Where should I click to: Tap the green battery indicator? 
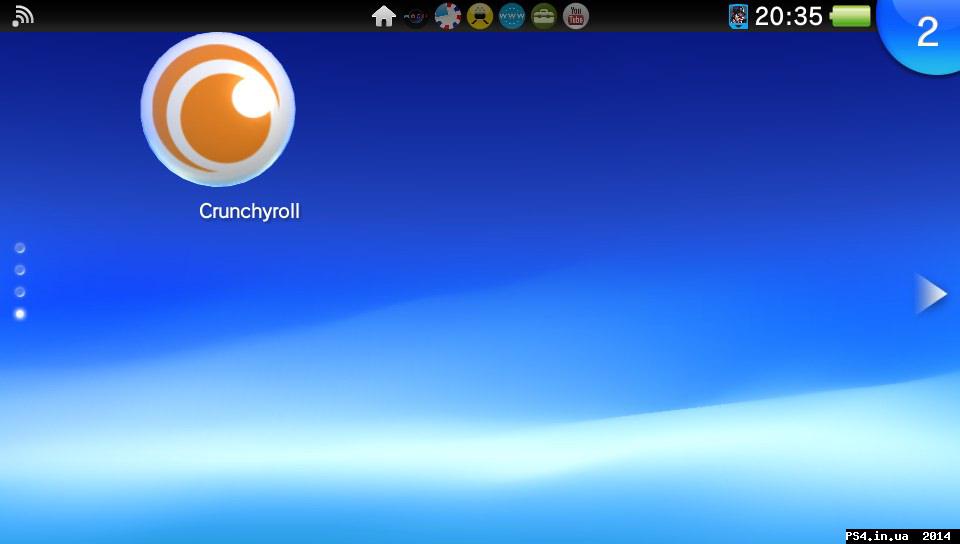coord(850,17)
